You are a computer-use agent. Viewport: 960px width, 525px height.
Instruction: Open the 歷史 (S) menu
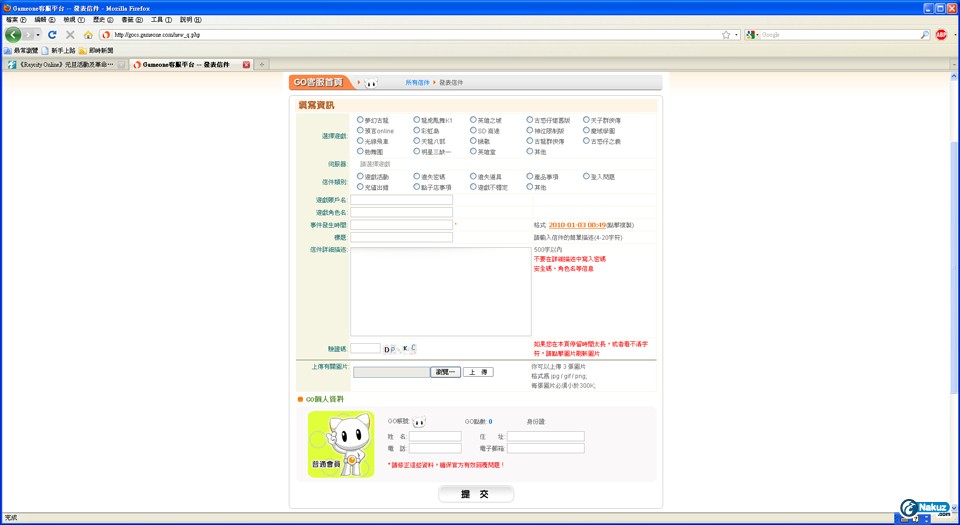coord(103,20)
